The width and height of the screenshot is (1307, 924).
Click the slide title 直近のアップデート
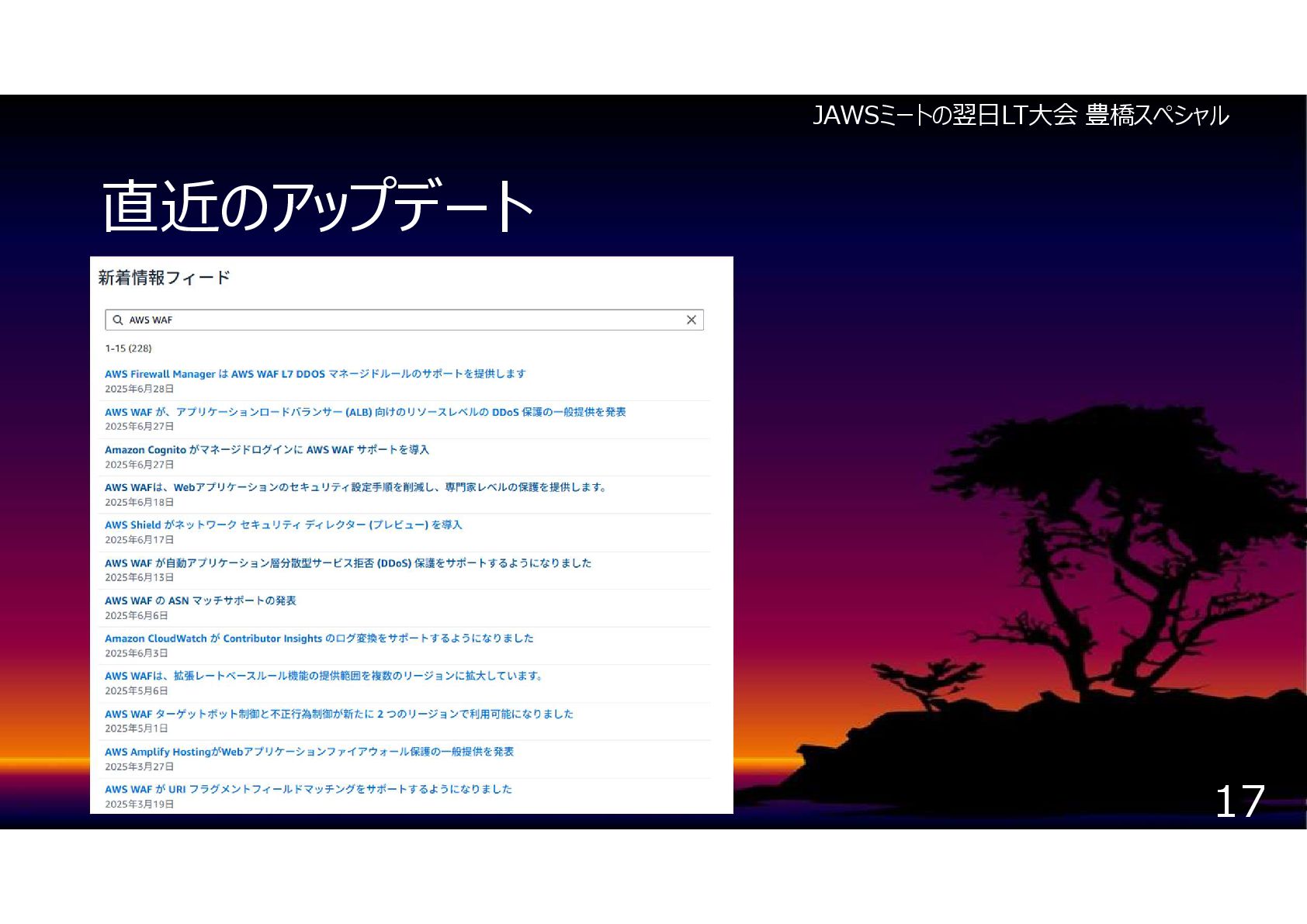(x=317, y=206)
